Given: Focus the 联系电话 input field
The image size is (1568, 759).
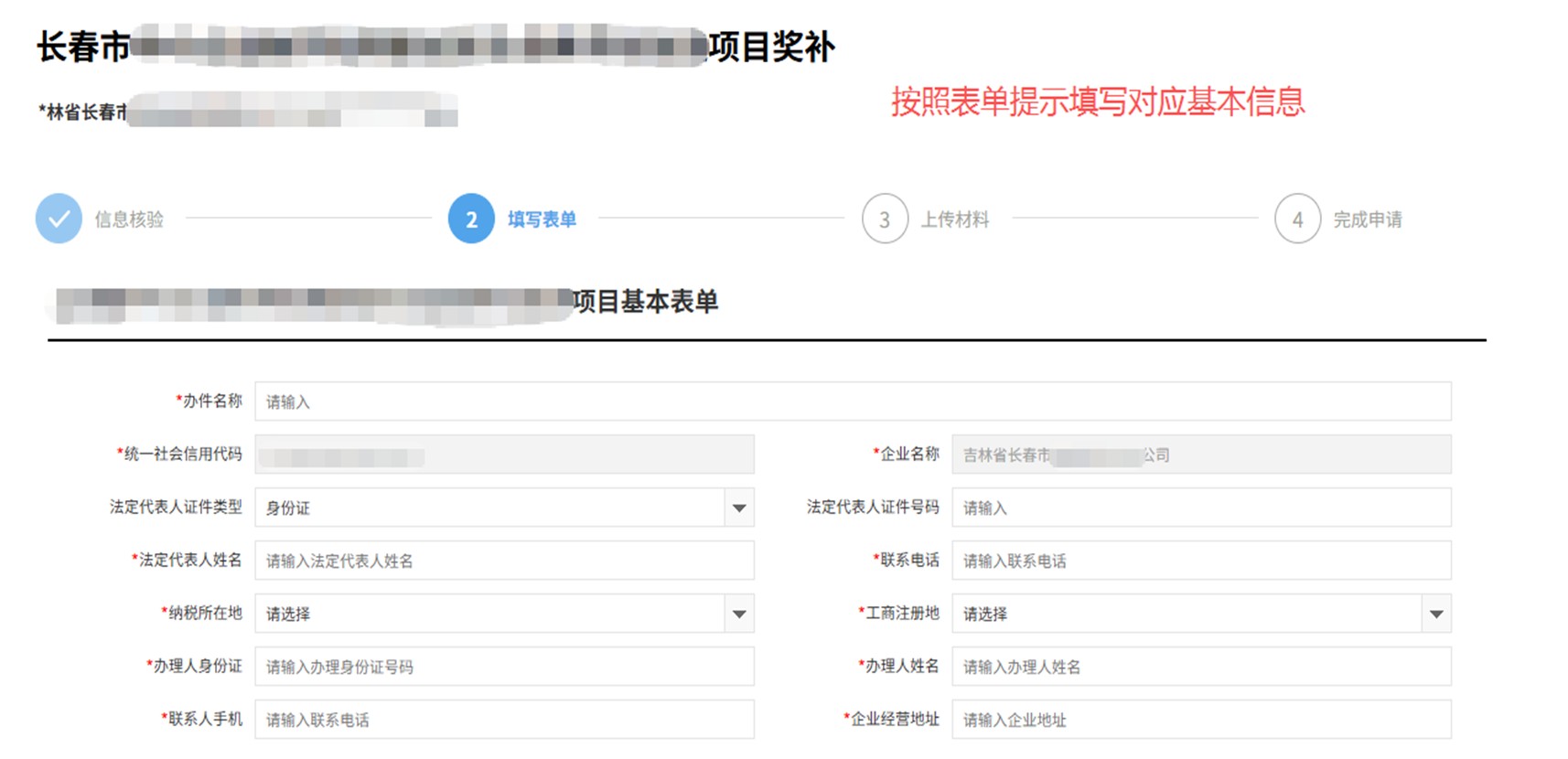Looking at the screenshot, I should (x=1200, y=561).
